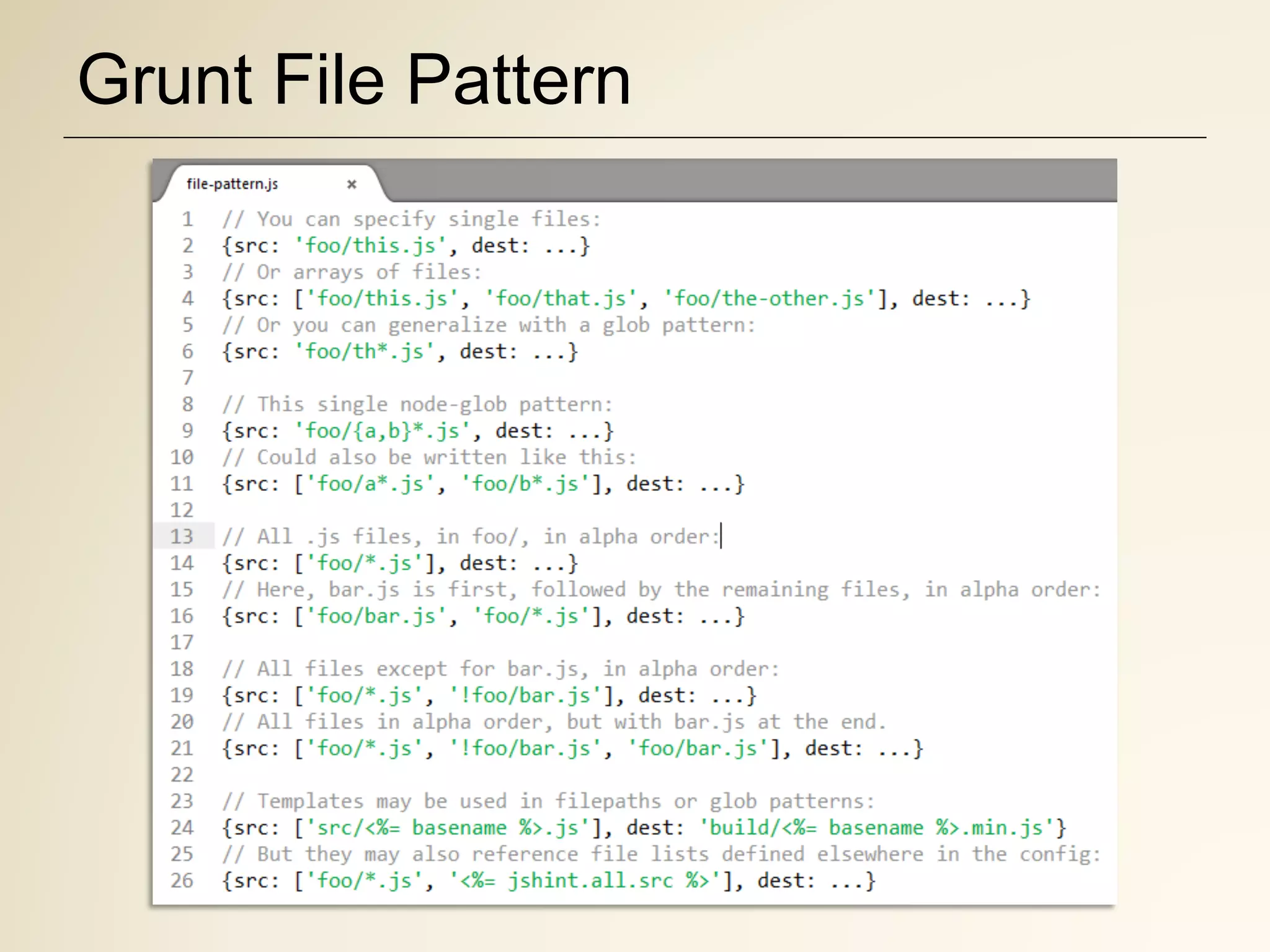Click the comment 'All files except for bar.js'

500,669
